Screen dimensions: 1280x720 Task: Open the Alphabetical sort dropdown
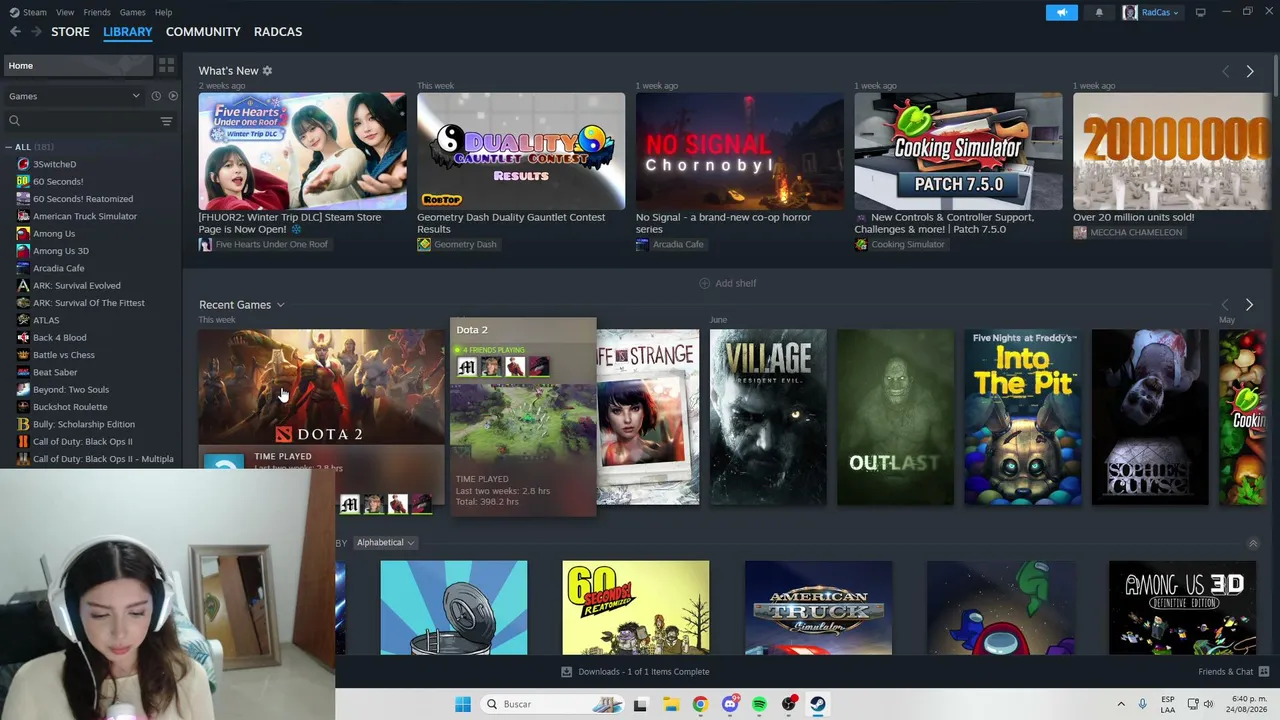pyautogui.click(x=386, y=543)
